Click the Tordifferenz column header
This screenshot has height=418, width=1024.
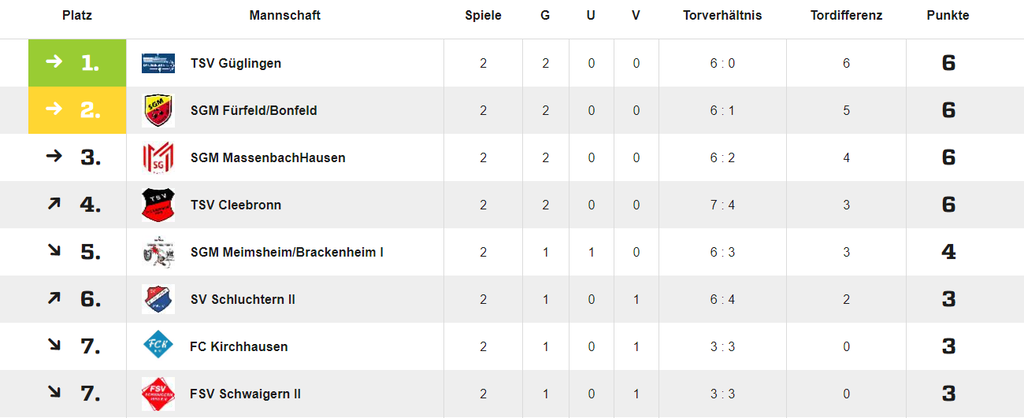tap(846, 16)
